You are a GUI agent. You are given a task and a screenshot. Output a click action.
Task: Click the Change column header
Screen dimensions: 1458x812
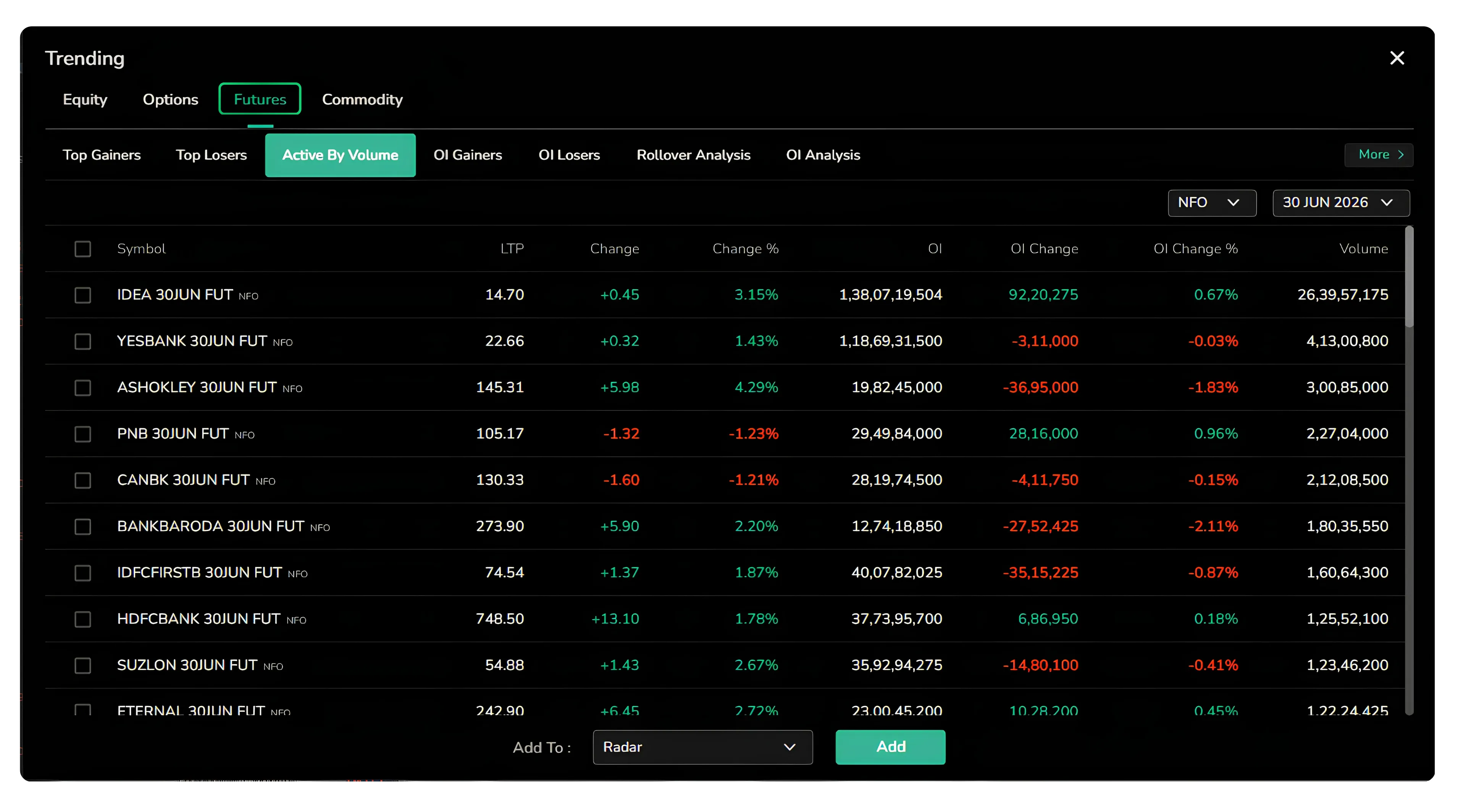coord(615,249)
